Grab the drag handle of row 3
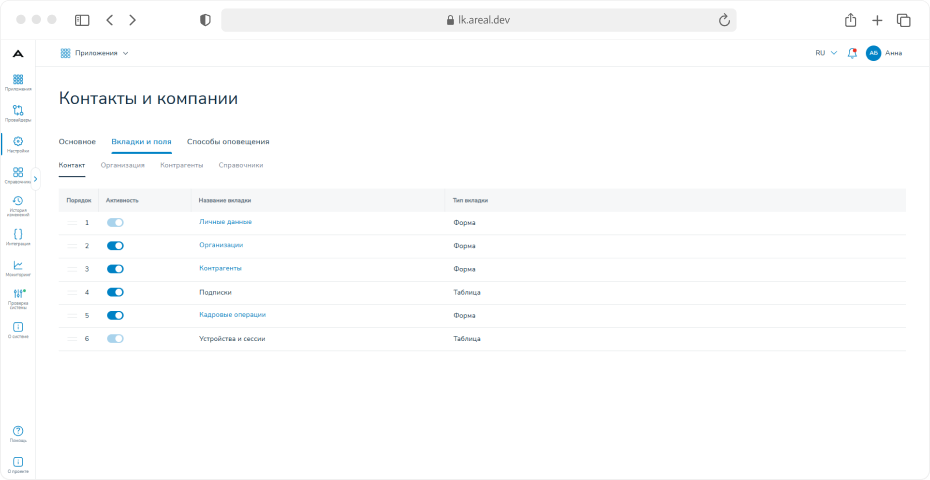This screenshot has height=480, width=930. click(x=72, y=269)
